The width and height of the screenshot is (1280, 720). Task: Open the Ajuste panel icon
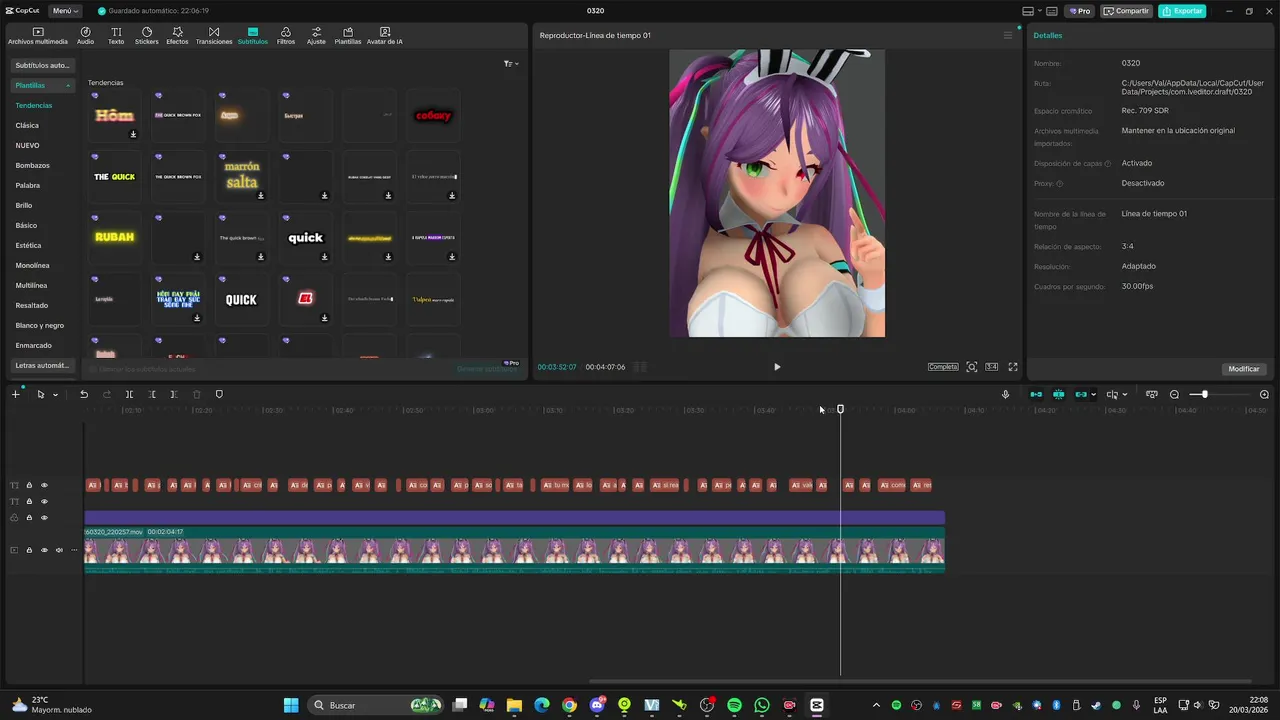point(316,36)
